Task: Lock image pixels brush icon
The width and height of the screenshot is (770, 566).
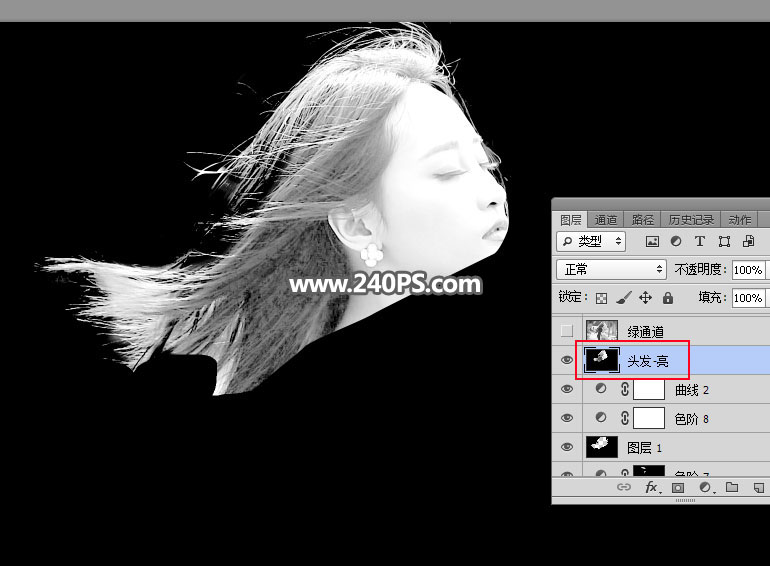Action: click(624, 297)
